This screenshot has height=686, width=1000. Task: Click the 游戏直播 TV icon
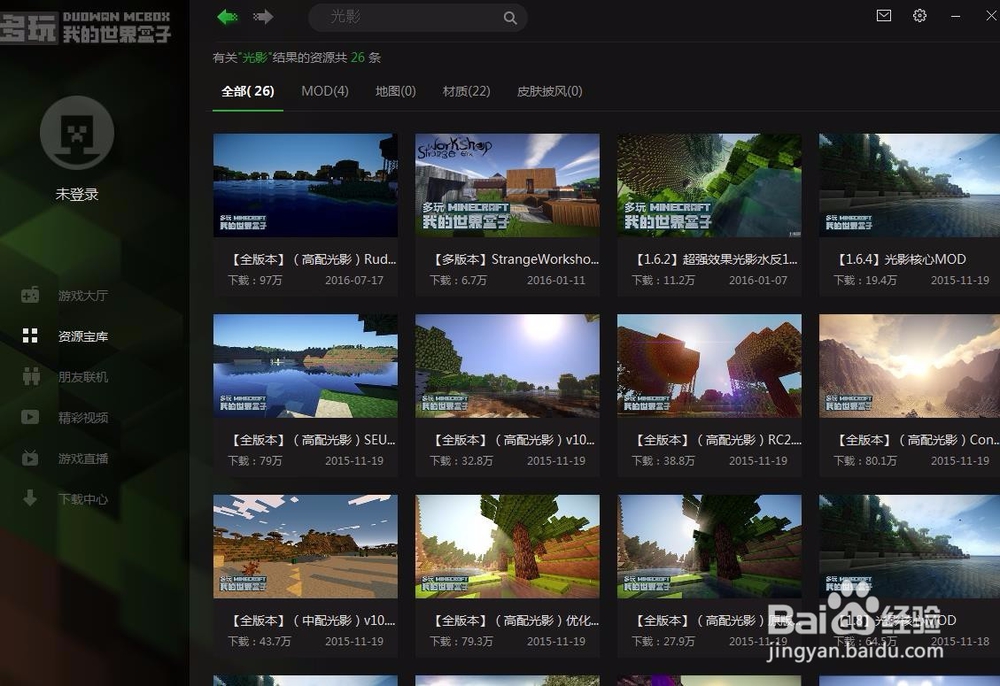pyautogui.click(x=30, y=458)
